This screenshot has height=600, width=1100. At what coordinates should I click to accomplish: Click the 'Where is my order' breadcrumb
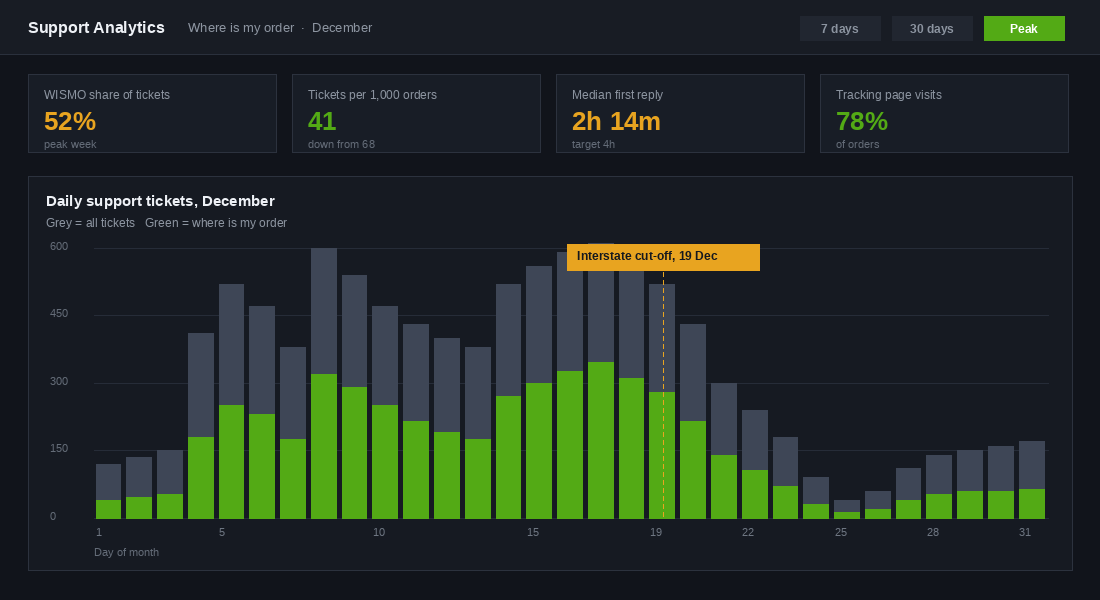tap(241, 27)
